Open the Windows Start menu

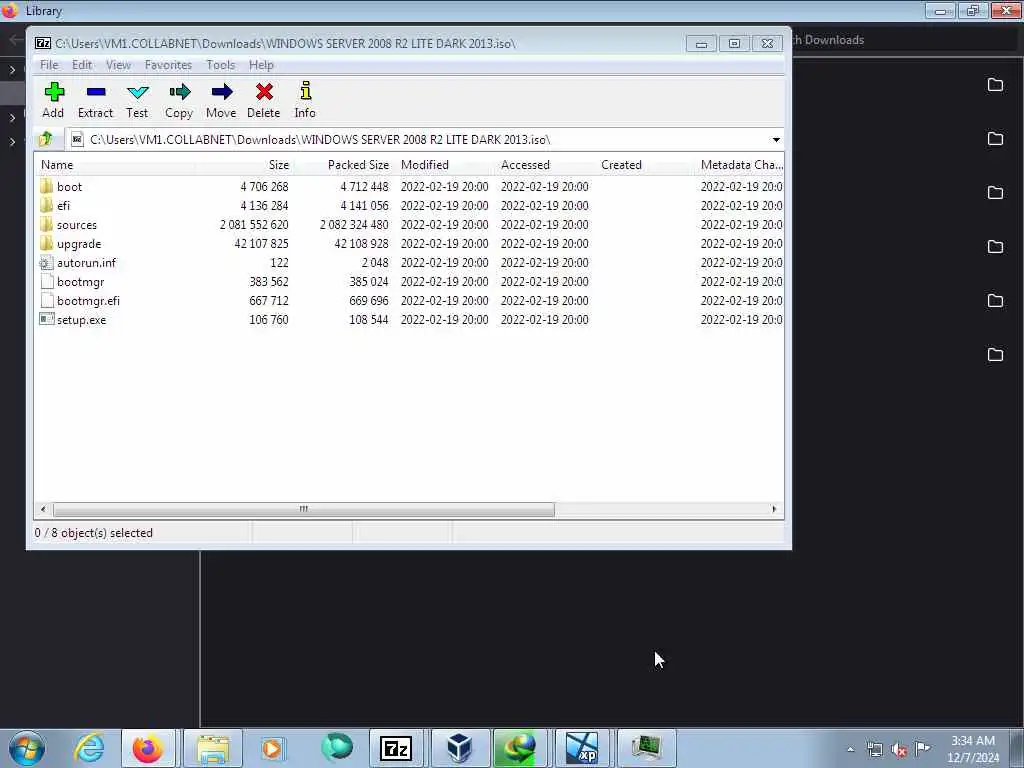click(26, 748)
